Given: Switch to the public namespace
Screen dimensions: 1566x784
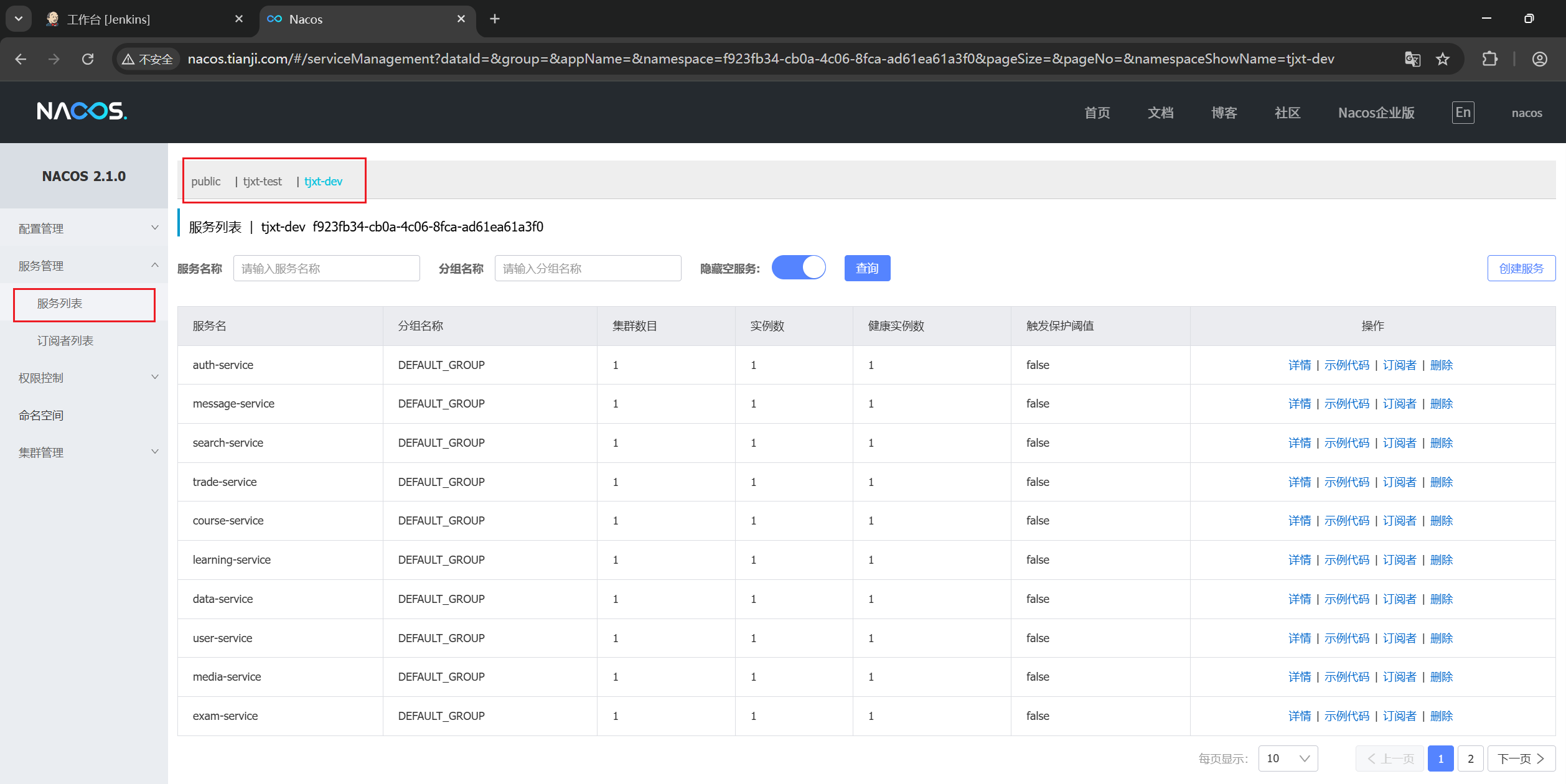Looking at the screenshot, I should point(206,181).
